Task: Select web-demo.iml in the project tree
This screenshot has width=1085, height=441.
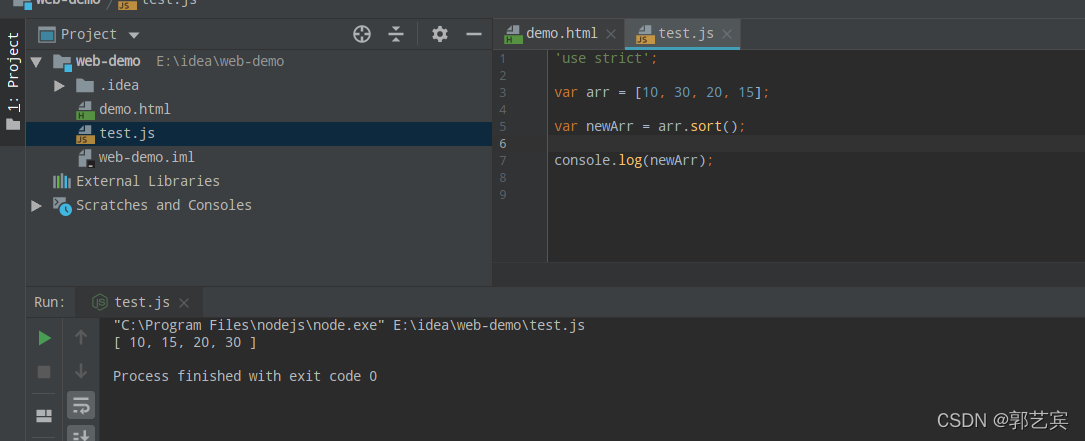Action: pos(146,157)
